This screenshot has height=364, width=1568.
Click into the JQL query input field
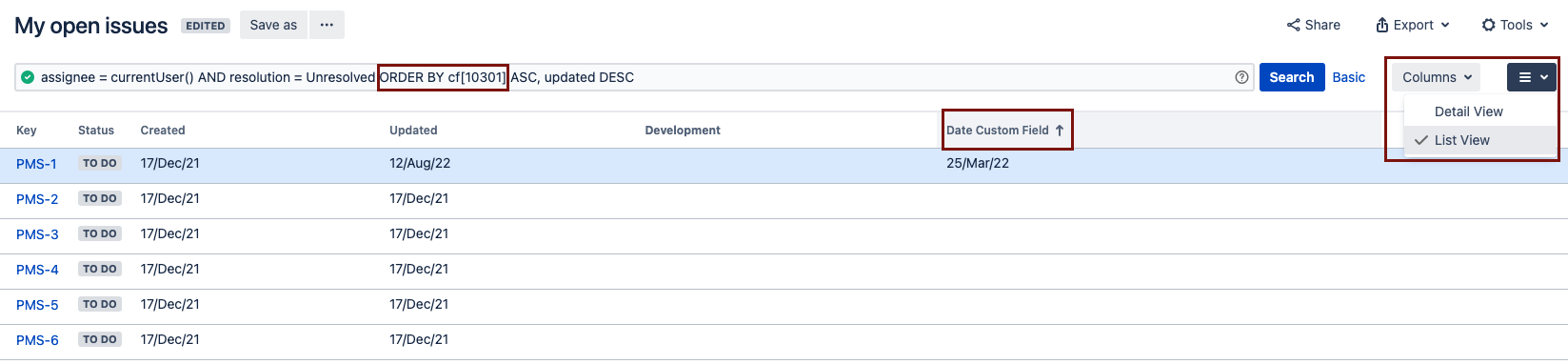pyautogui.click(x=633, y=77)
